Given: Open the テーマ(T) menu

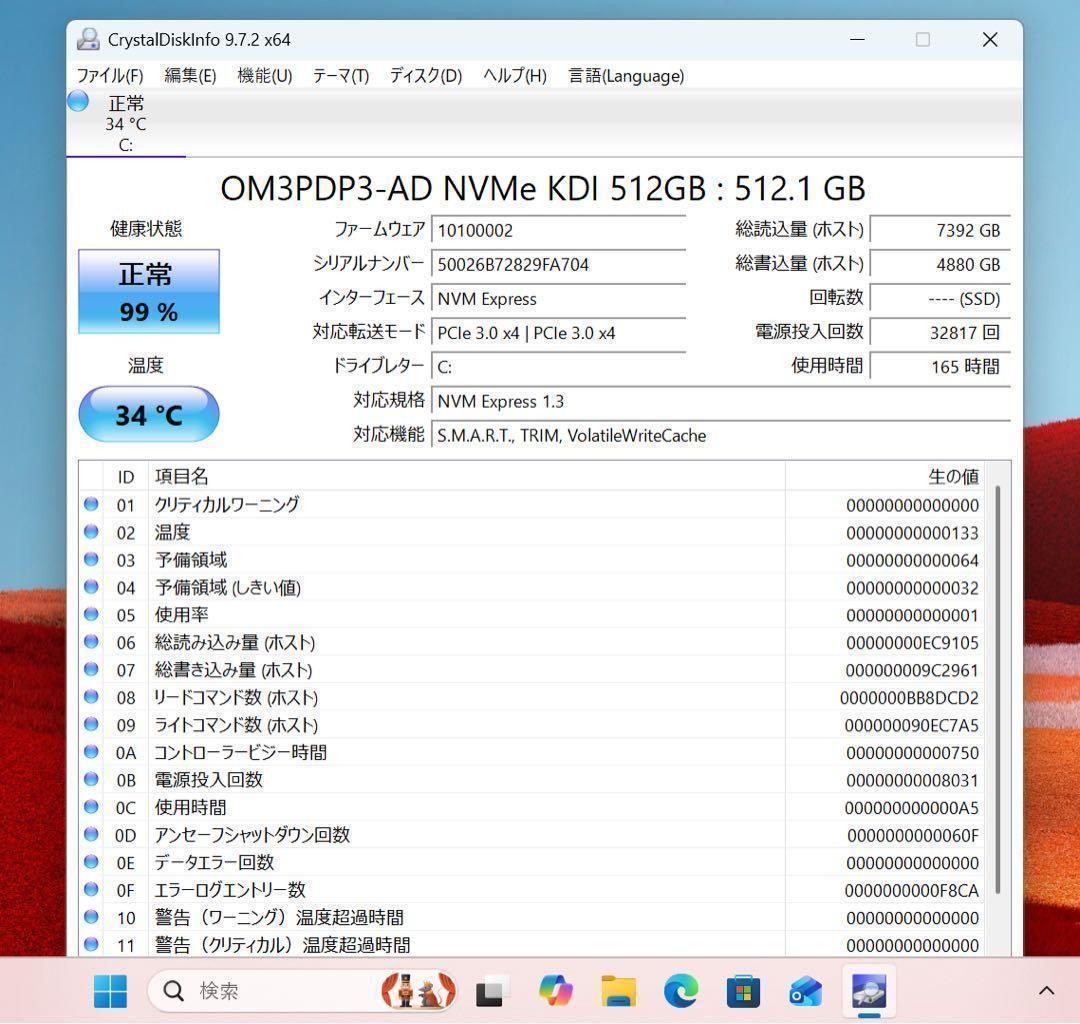Looking at the screenshot, I should tap(340, 75).
